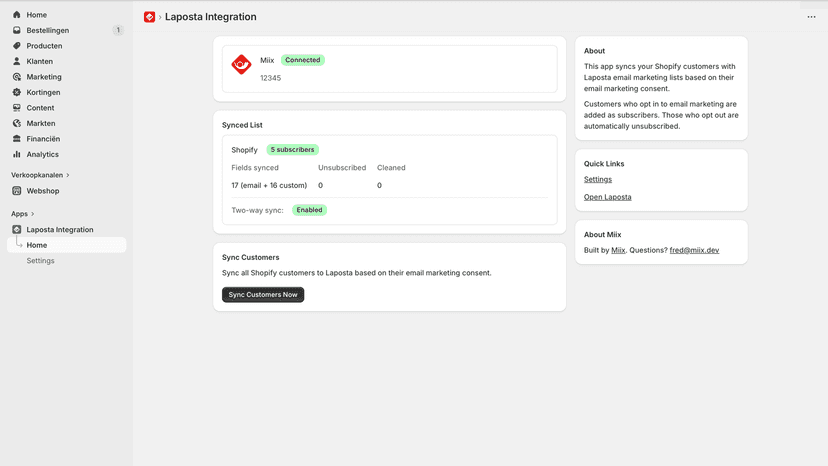
Task: Click the Kortingen discount icon
Action: coord(16,92)
